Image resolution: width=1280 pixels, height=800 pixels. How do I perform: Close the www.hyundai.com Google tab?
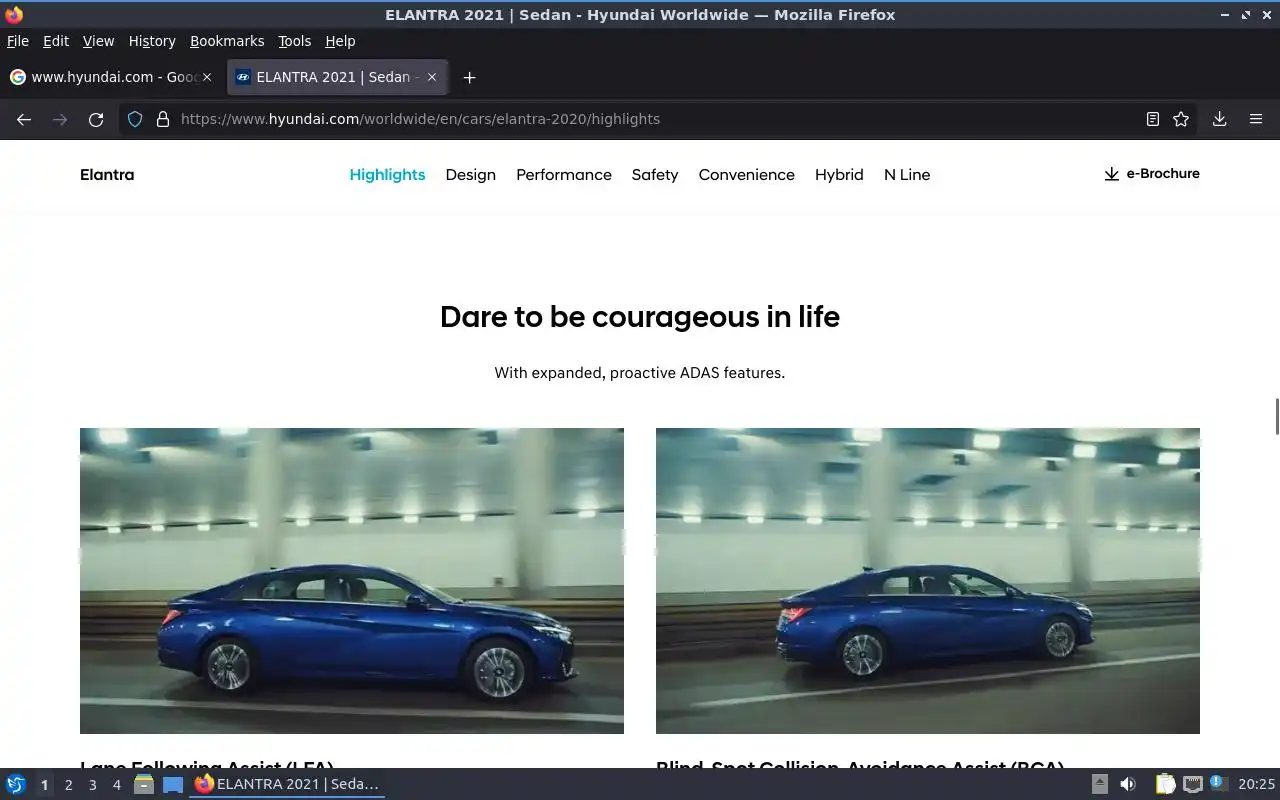tap(207, 77)
